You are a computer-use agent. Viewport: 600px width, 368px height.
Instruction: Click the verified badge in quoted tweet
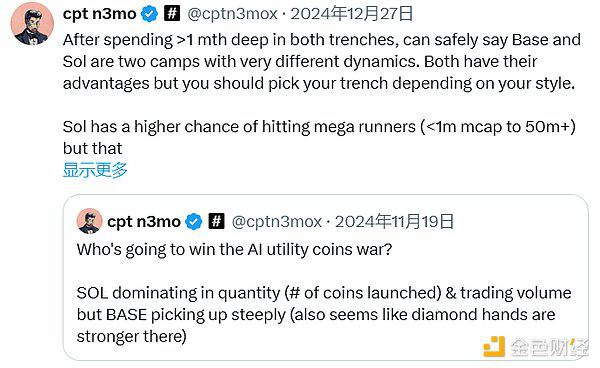tap(194, 222)
